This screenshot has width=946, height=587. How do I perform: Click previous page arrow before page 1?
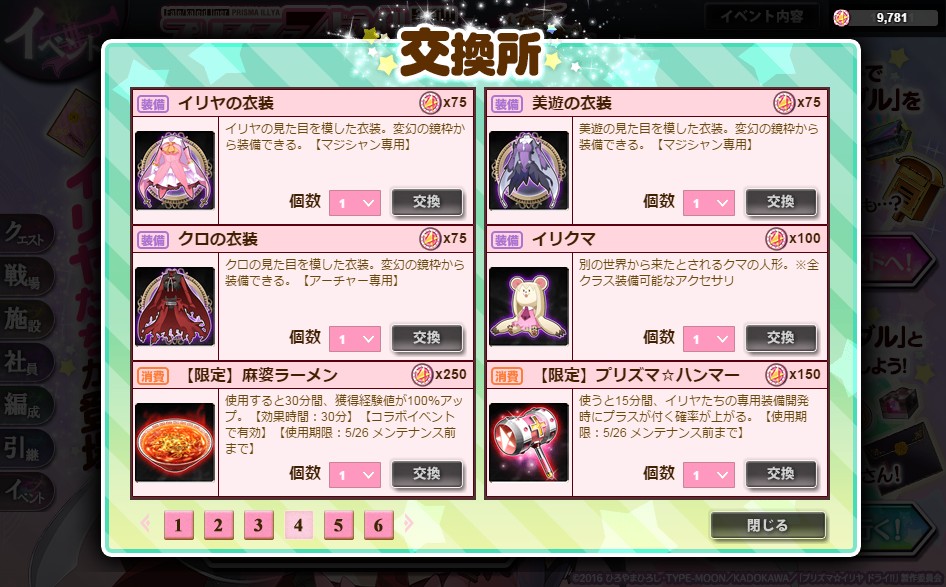click(x=145, y=523)
